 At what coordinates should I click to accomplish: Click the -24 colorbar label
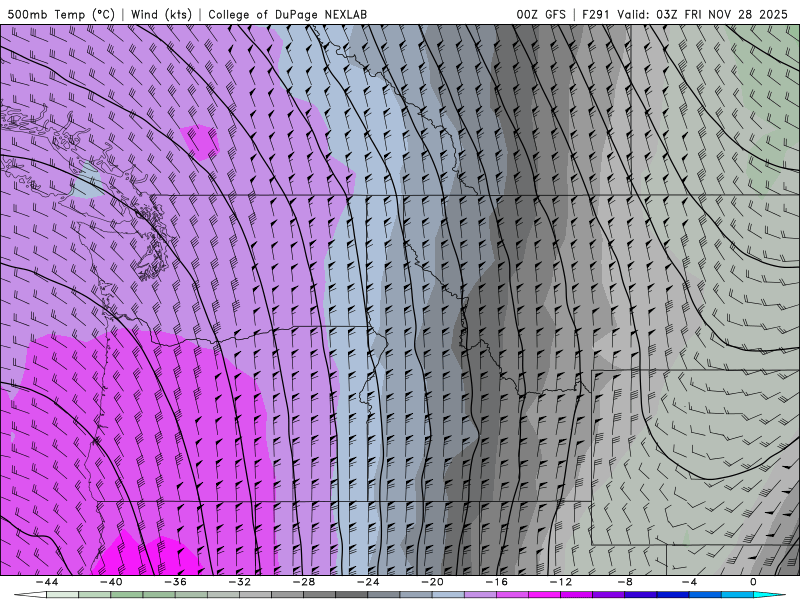tap(368, 582)
